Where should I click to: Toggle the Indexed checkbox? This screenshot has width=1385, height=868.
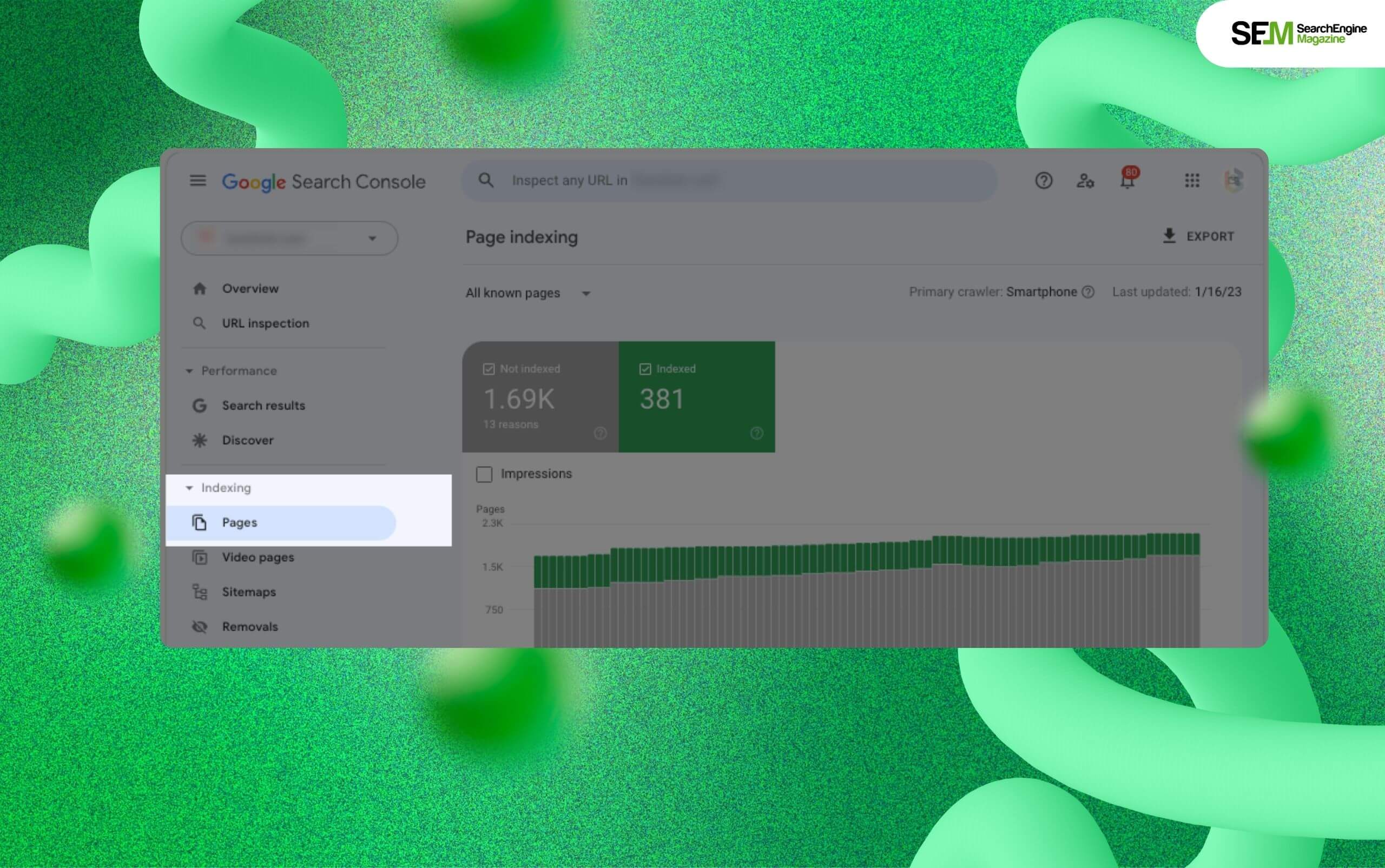[645, 369]
